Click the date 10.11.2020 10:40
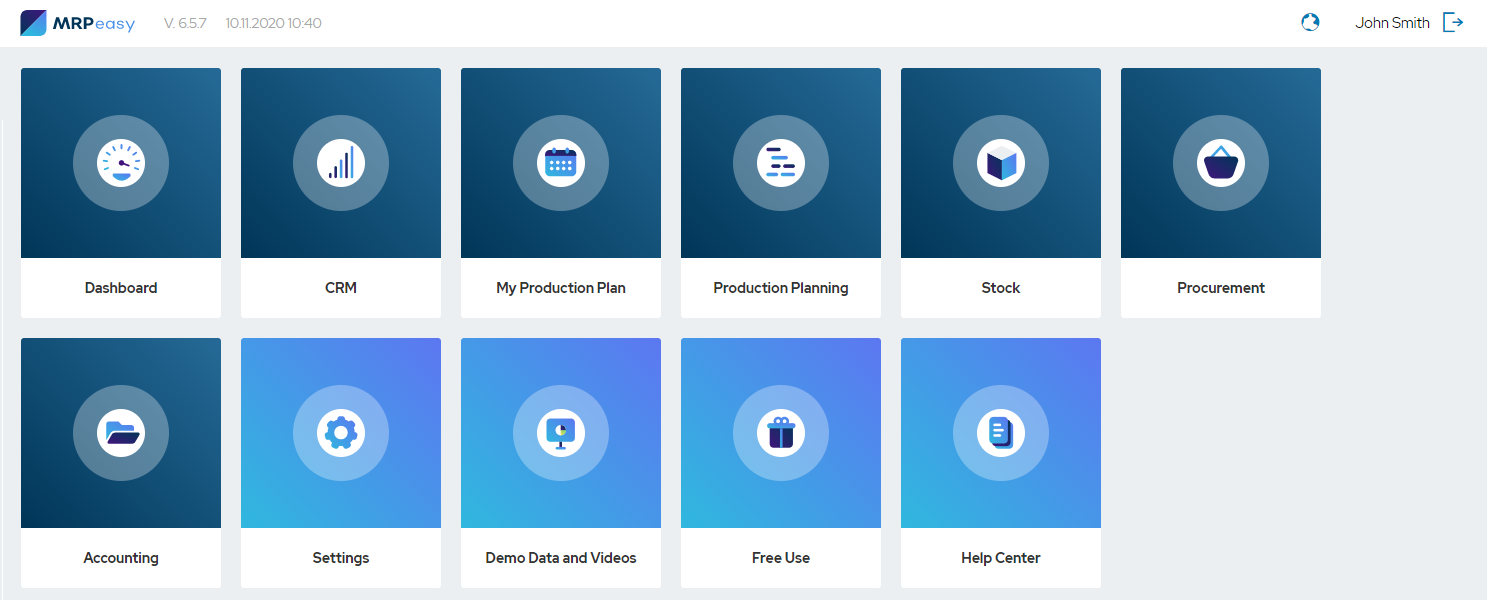Image resolution: width=1490 pixels, height=600 pixels. click(273, 23)
